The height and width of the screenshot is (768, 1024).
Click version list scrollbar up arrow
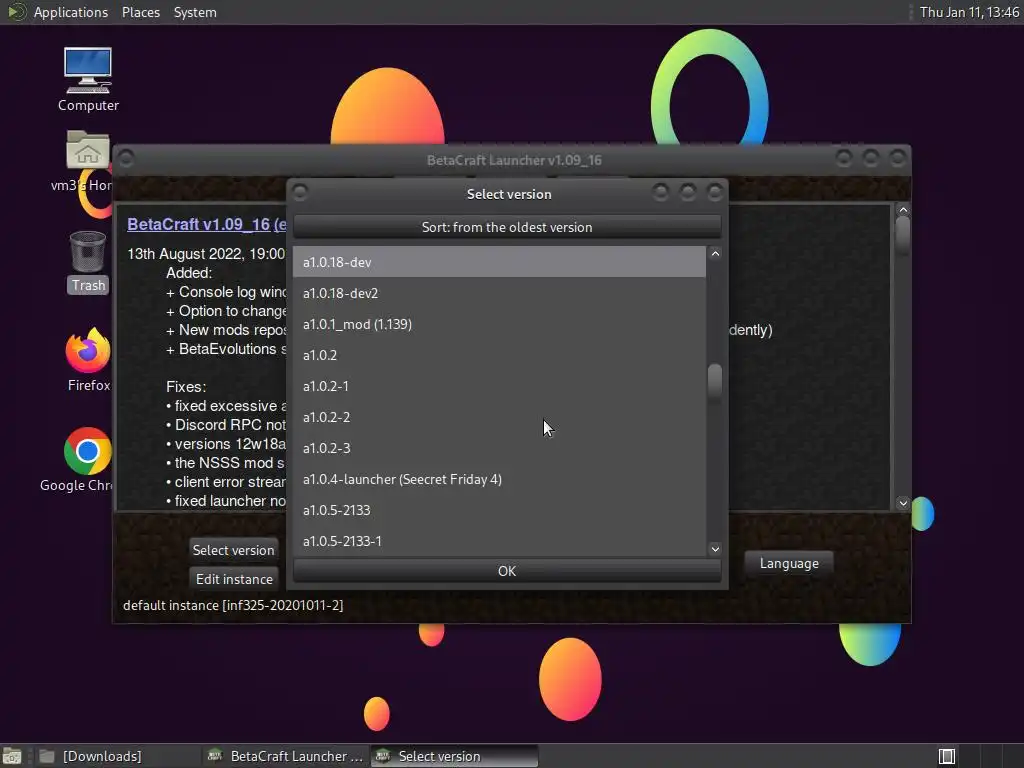point(715,254)
